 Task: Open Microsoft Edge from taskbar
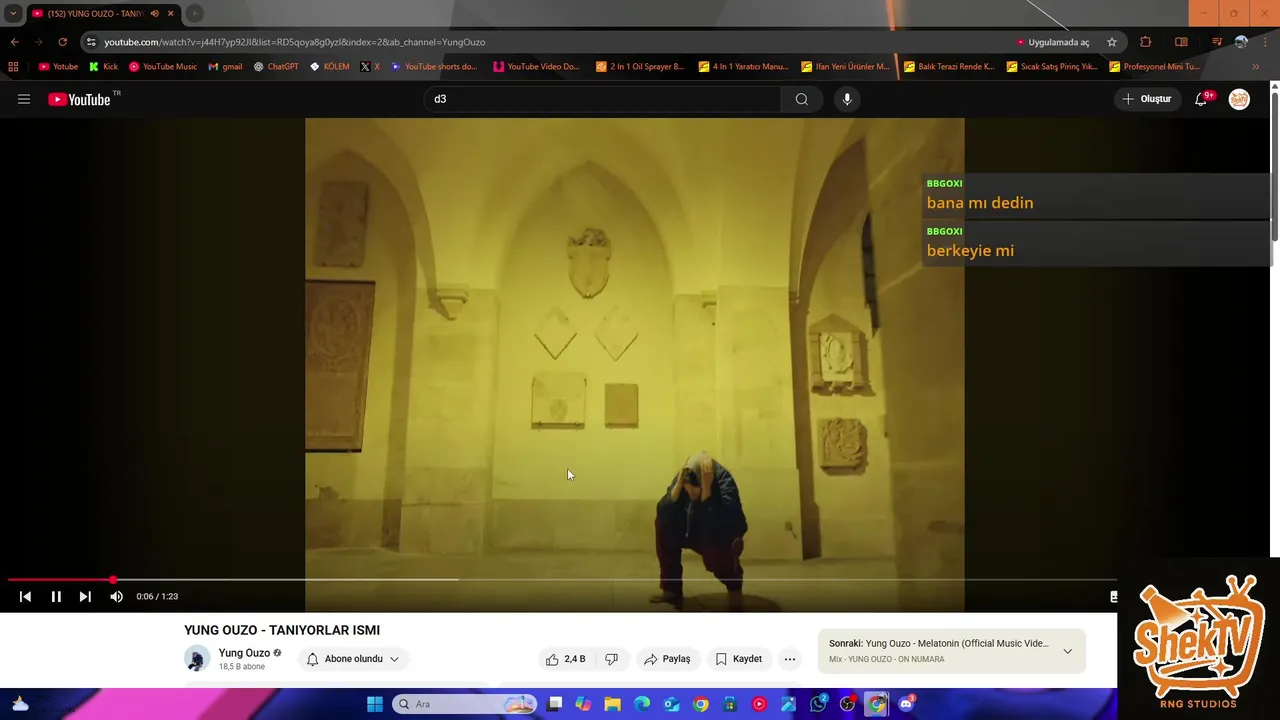[642, 704]
